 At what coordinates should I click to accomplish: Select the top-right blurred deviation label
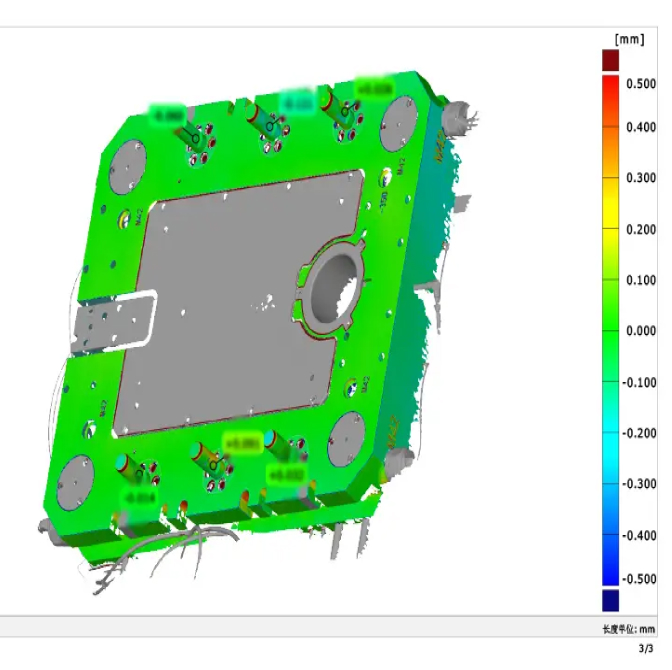(x=375, y=89)
